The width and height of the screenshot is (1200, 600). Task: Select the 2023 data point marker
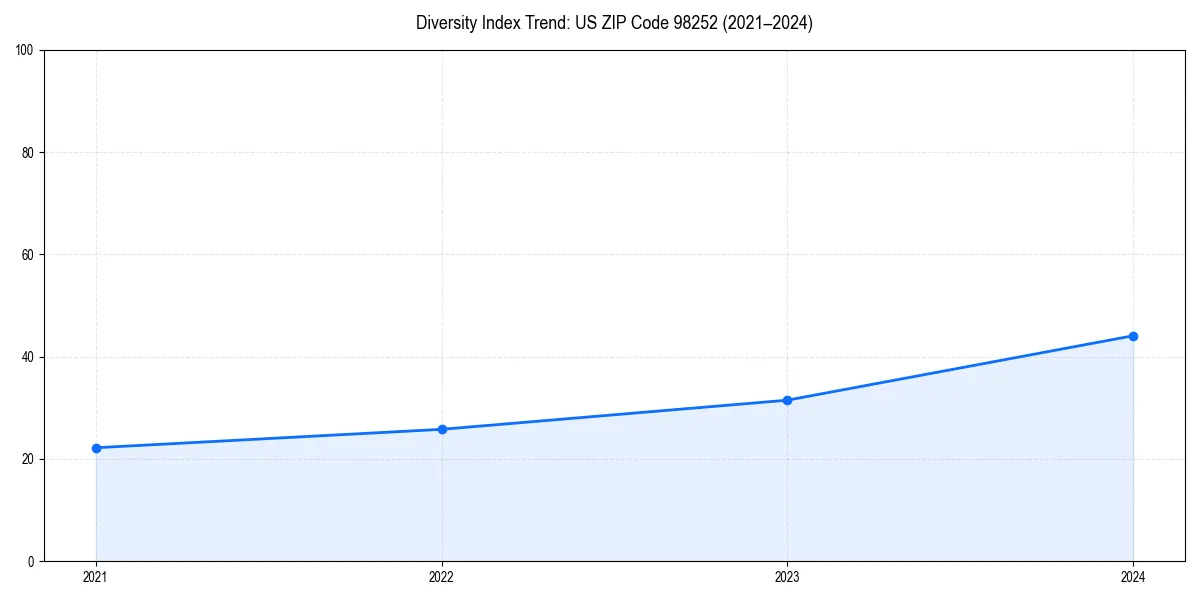pos(788,400)
